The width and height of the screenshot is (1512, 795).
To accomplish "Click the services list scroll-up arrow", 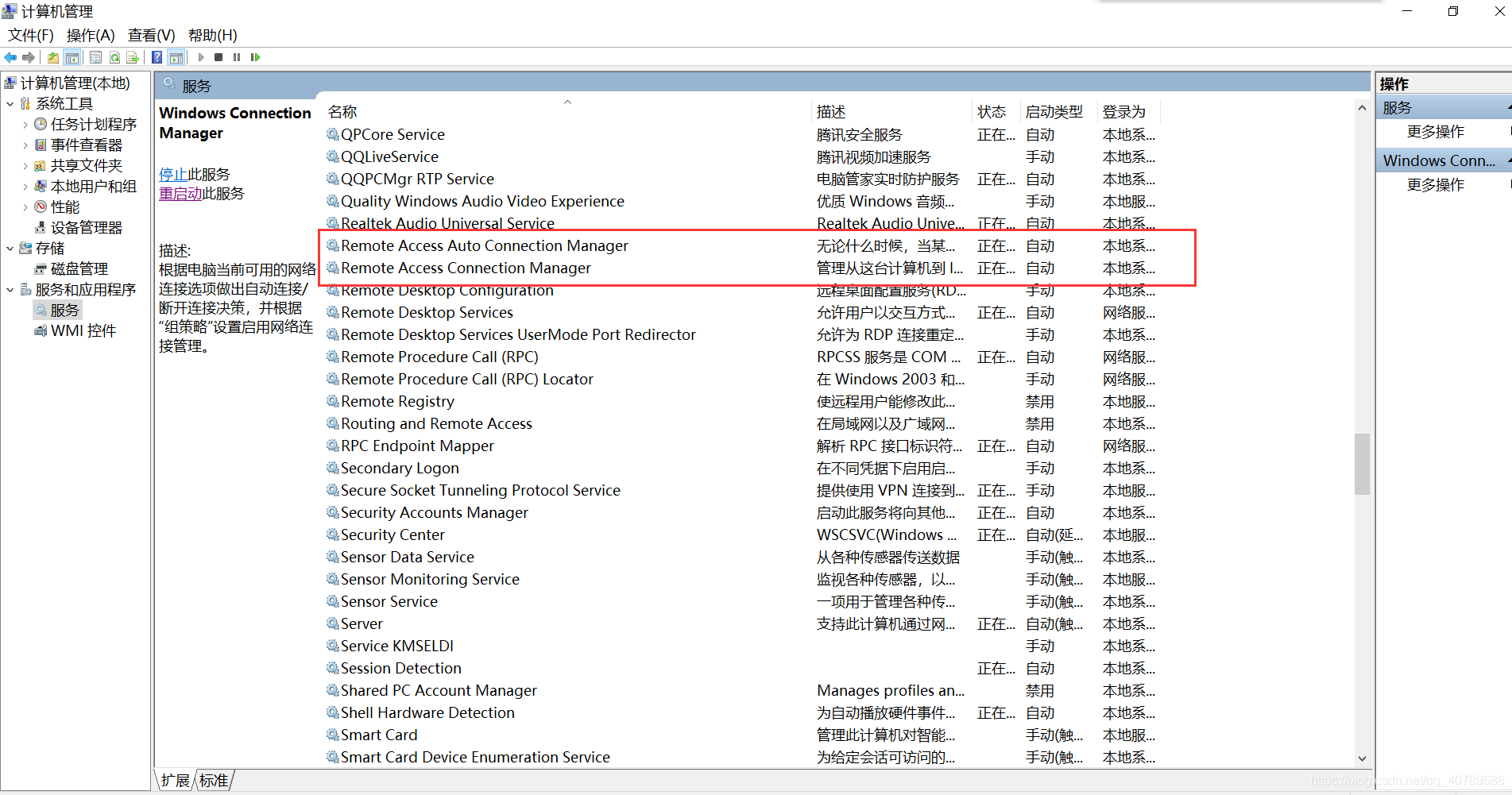I will point(1362,108).
